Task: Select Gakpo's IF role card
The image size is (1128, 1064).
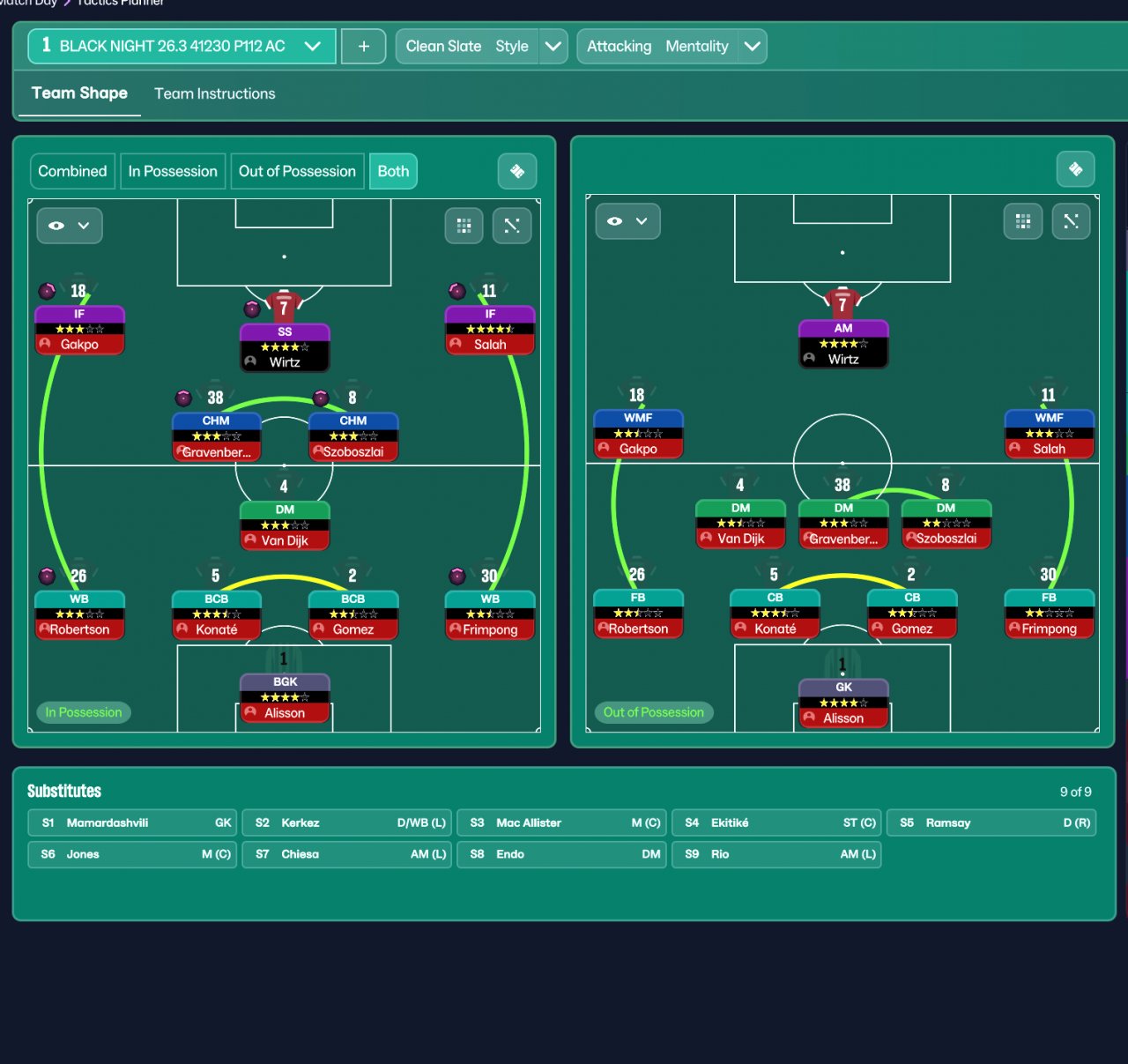Action: (79, 330)
